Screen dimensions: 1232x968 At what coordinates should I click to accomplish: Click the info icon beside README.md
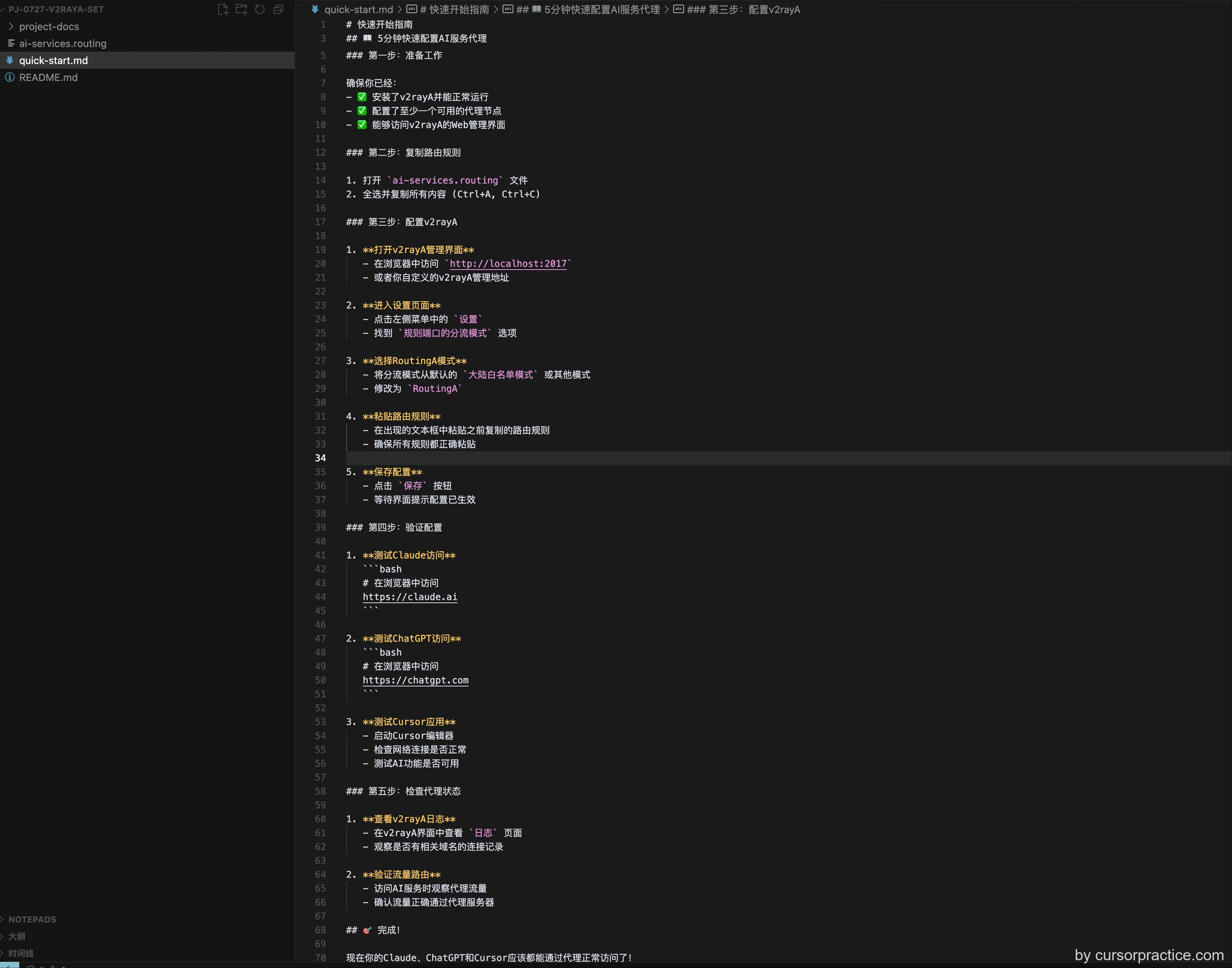[x=10, y=77]
